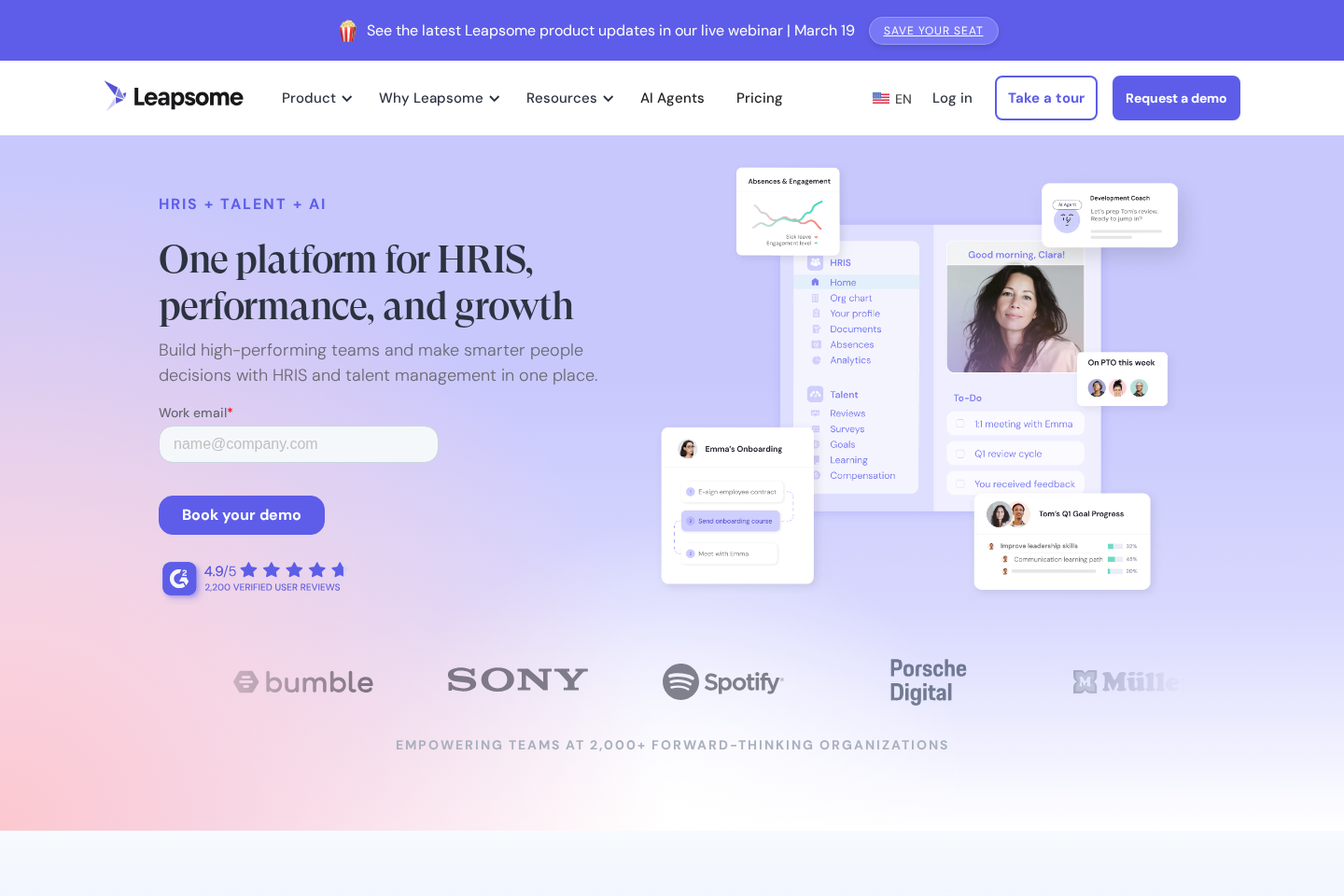Click the SONY logo

pyautogui.click(x=518, y=679)
